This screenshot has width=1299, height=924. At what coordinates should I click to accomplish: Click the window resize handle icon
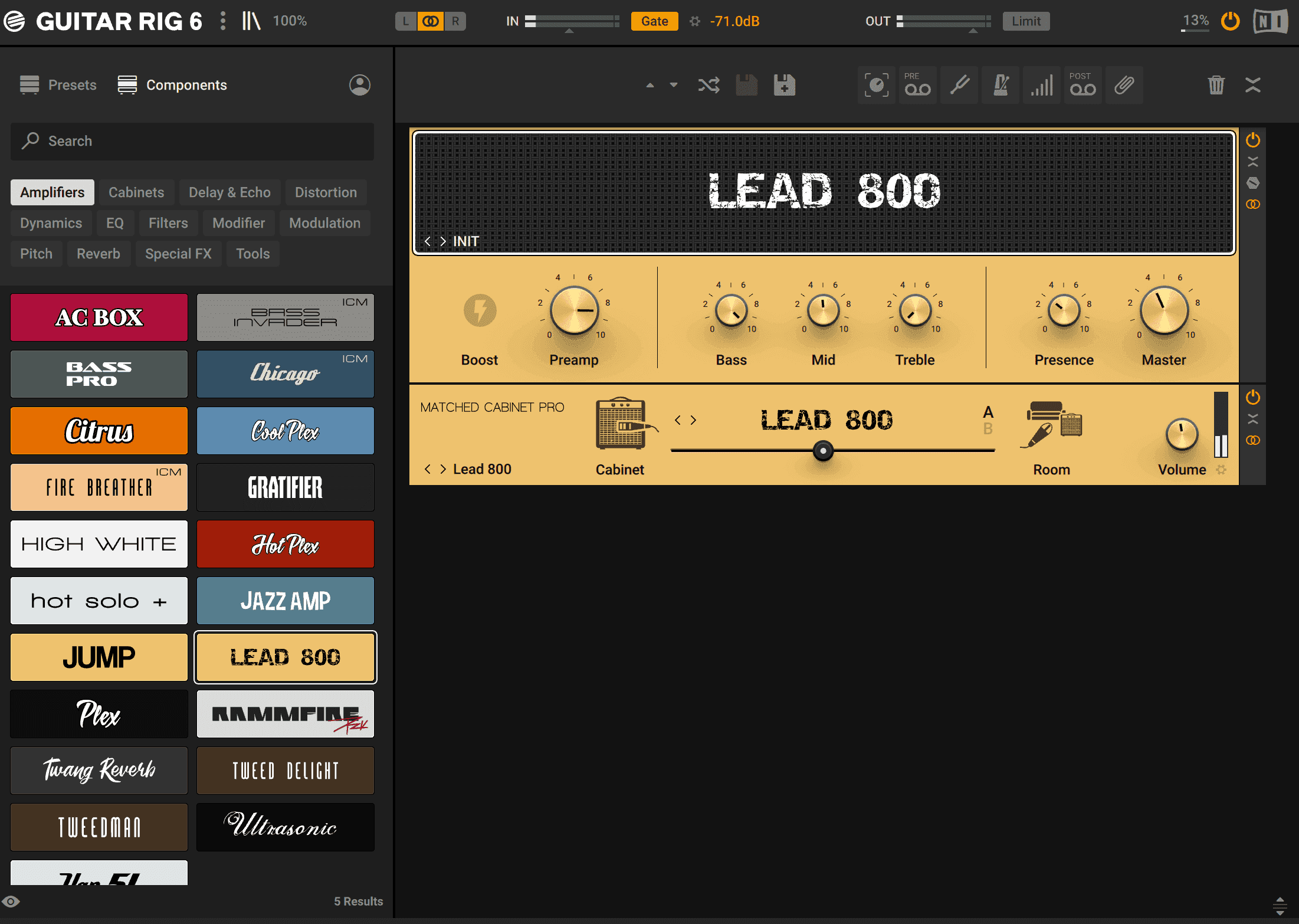point(1280,906)
